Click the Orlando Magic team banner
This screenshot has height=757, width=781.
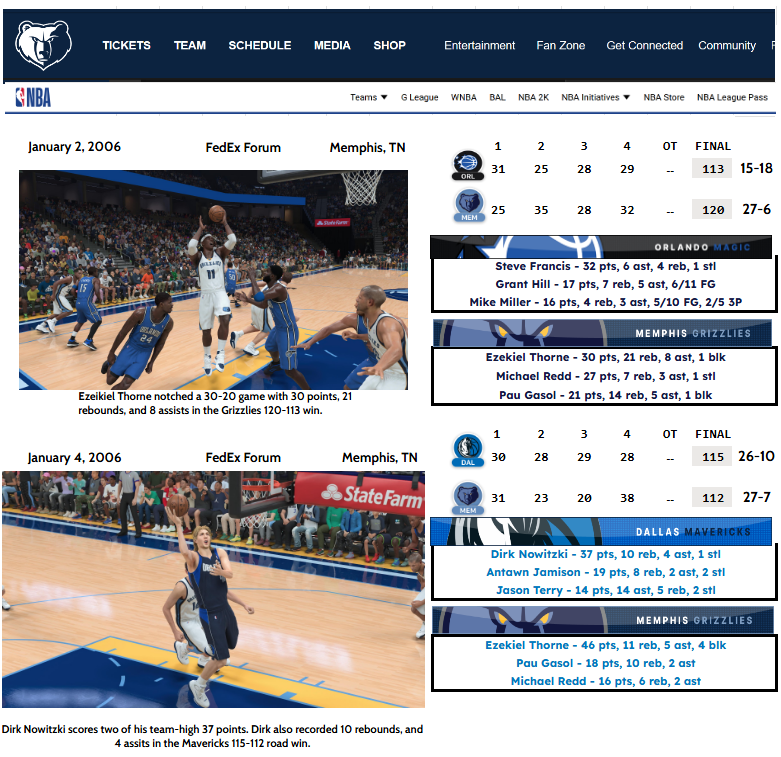[x=601, y=247]
